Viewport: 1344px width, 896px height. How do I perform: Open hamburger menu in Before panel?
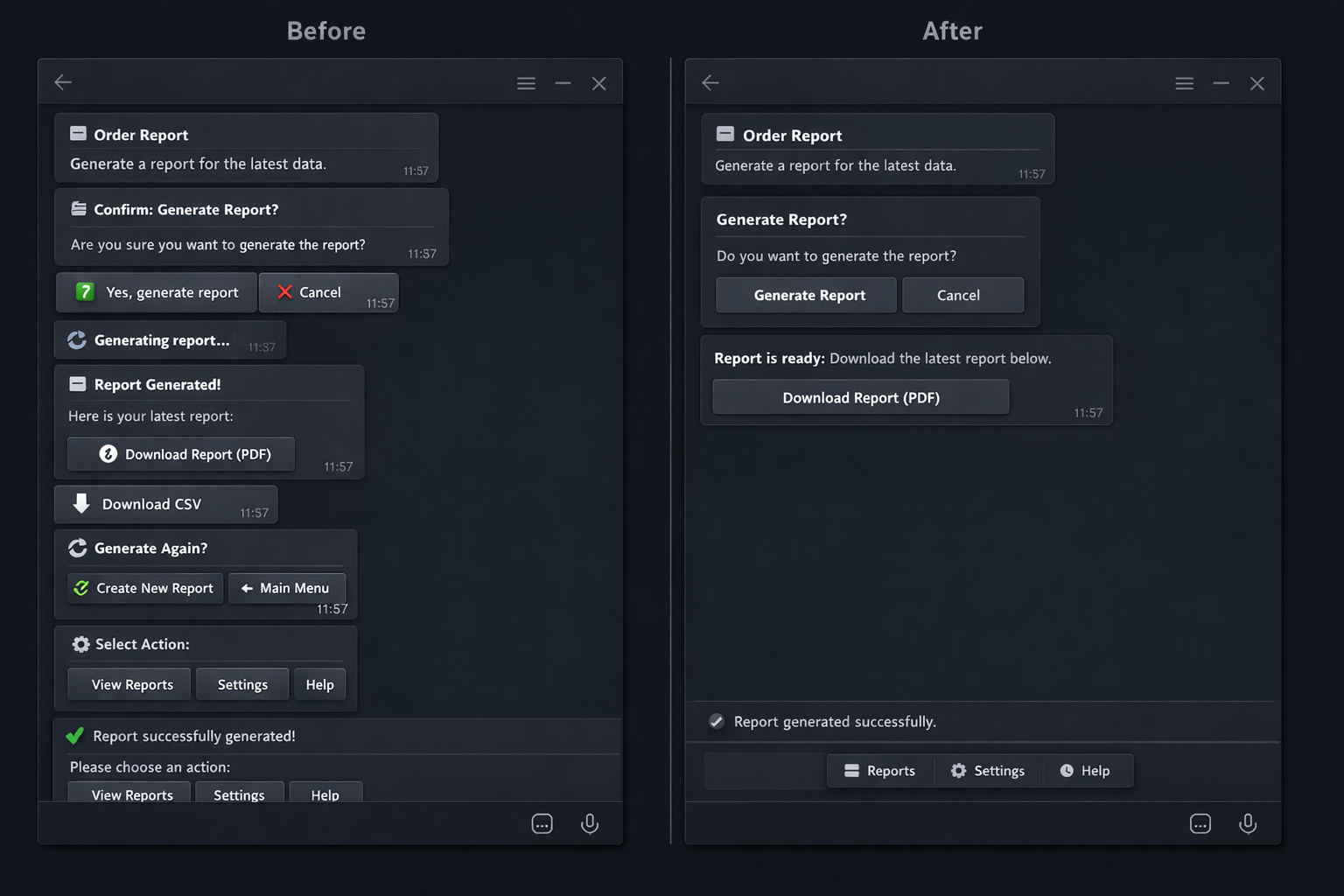click(x=526, y=83)
